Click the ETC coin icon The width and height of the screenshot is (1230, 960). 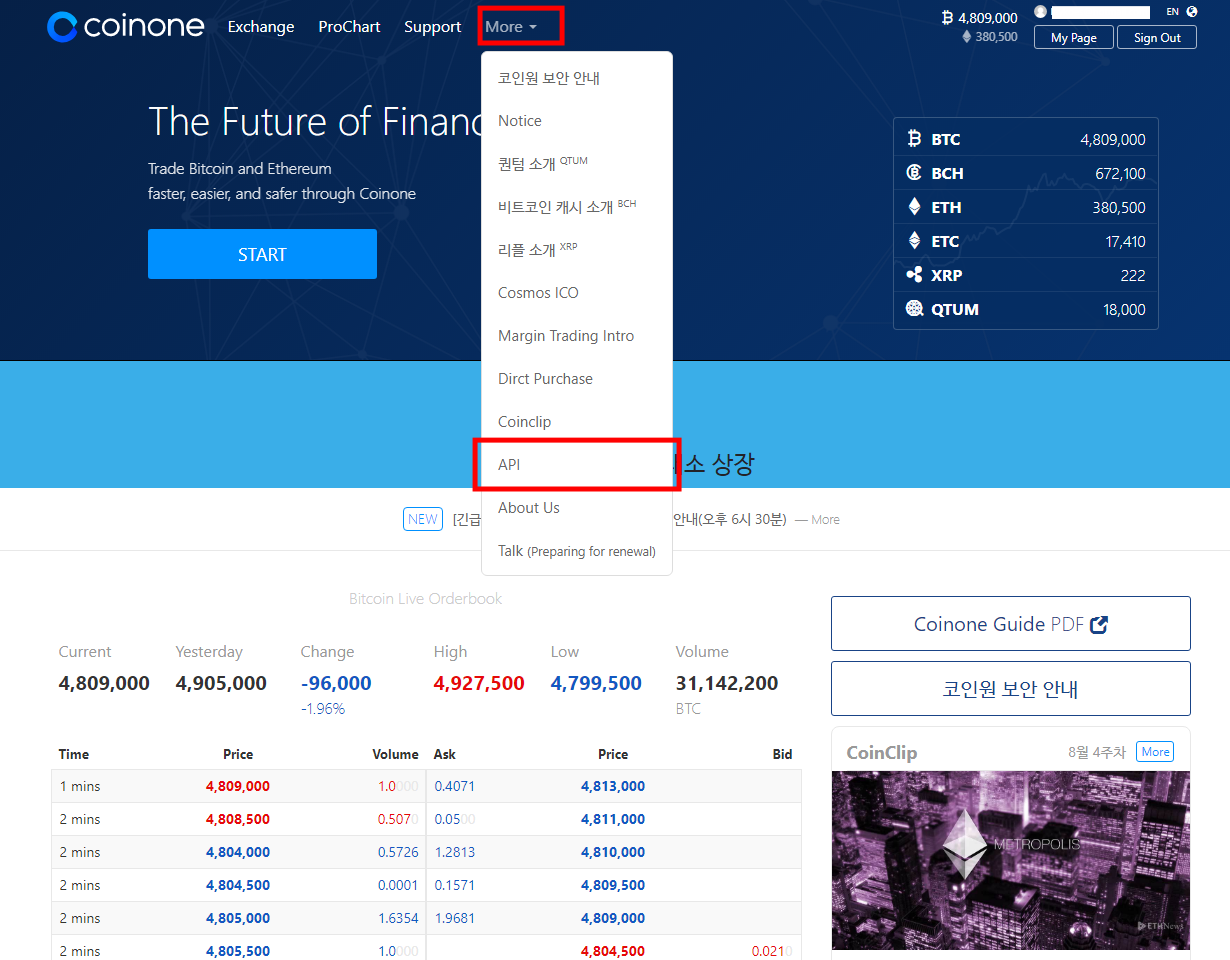(x=913, y=240)
